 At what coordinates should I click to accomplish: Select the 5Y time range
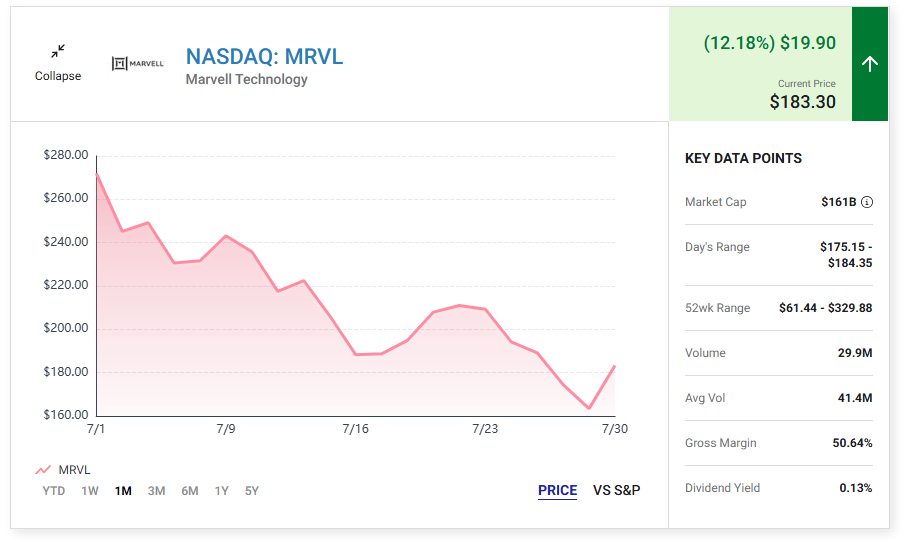tap(252, 491)
